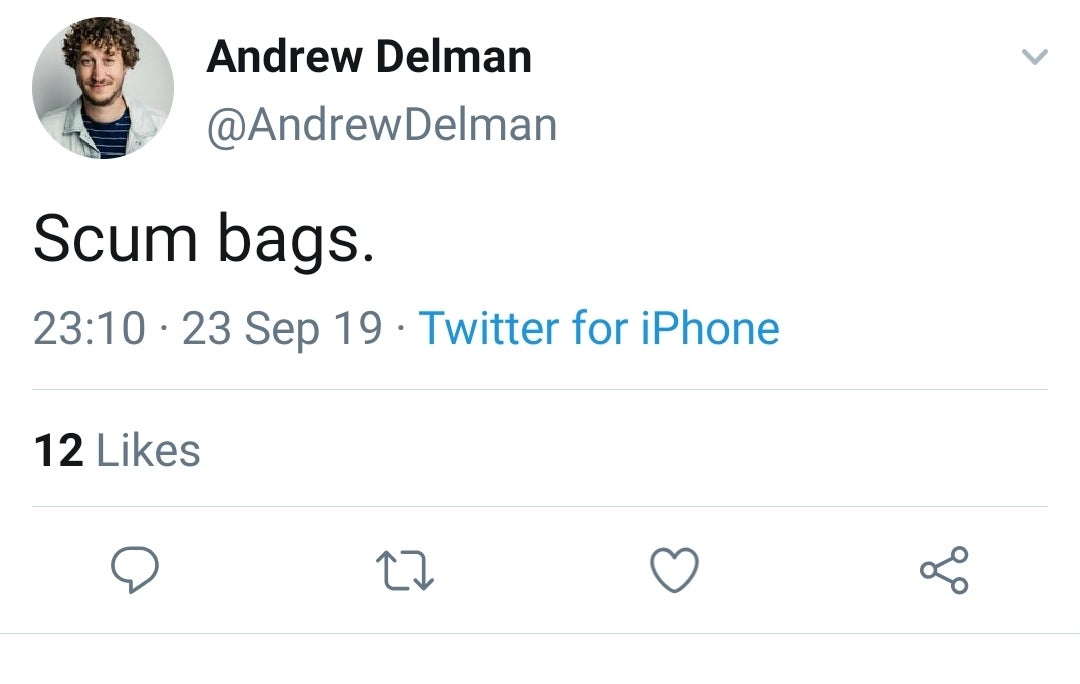Viewport: 1080px width, 684px height.
Task: Open the reply speech bubble icon
Action: coord(135,570)
